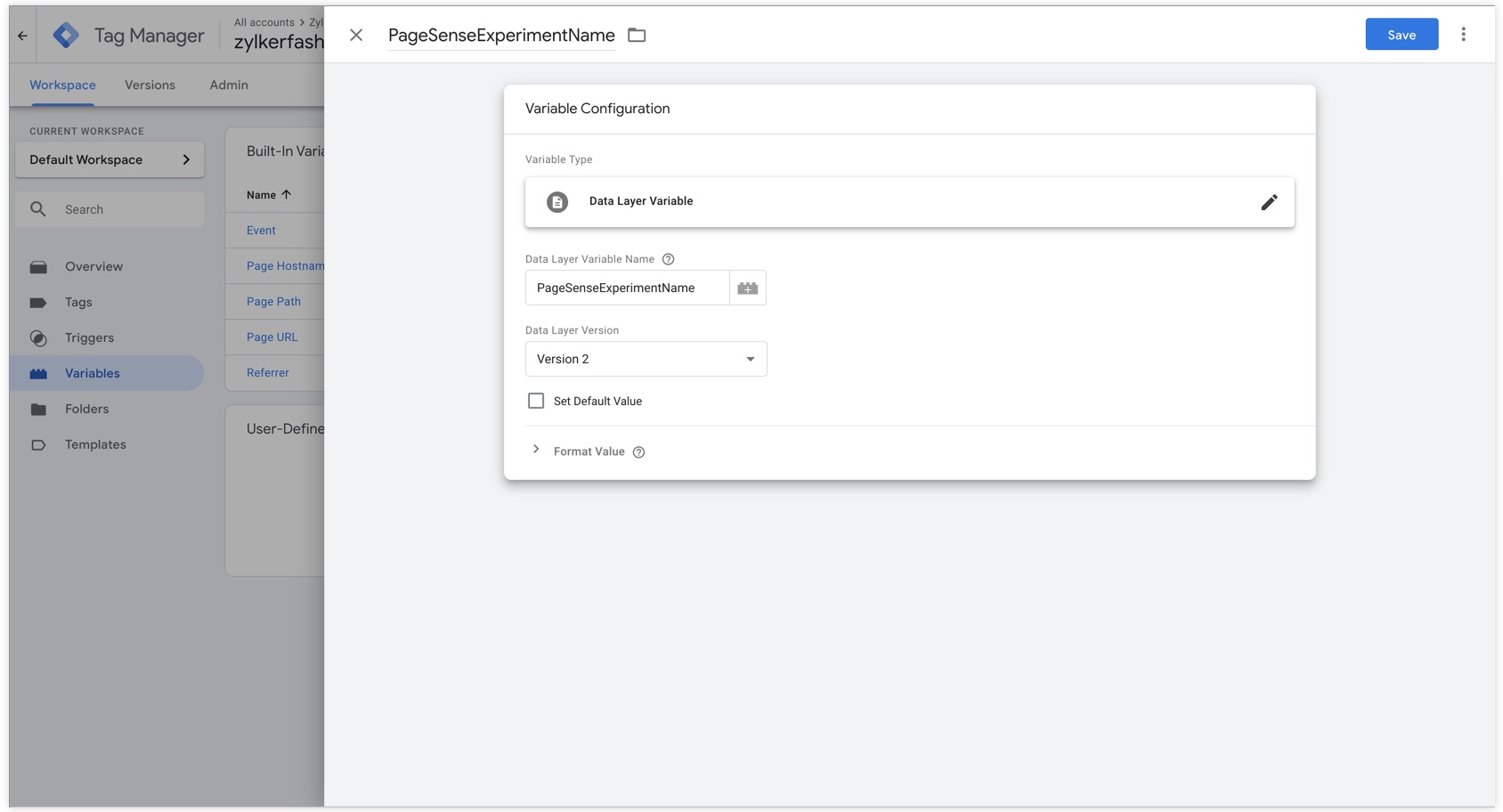
Task: Close the variable editor panel
Action: click(x=356, y=36)
